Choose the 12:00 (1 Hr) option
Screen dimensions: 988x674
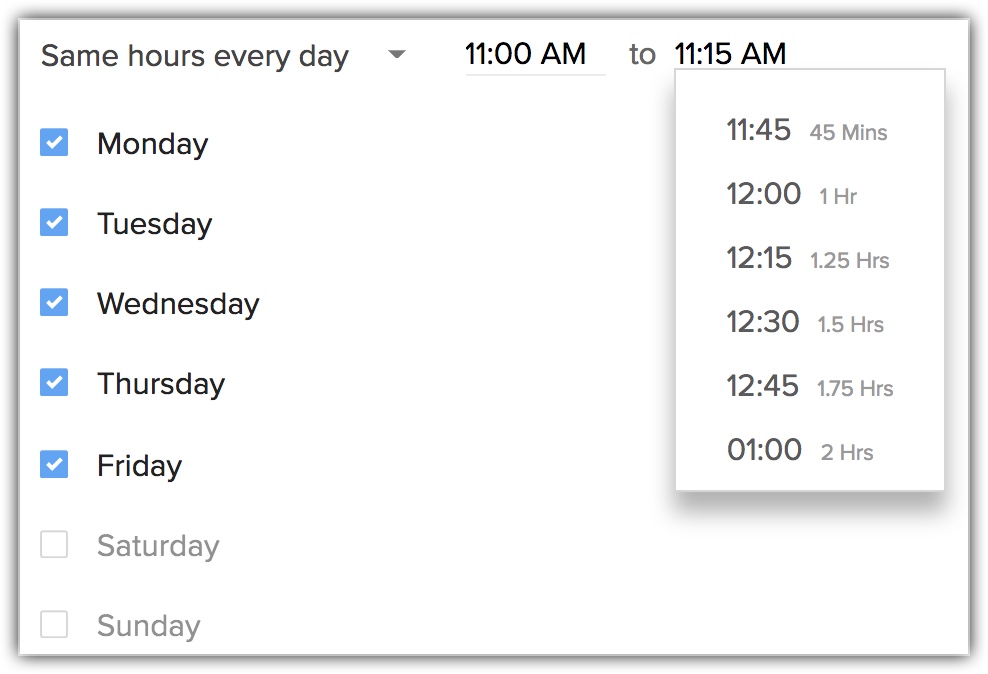coord(792,194)
